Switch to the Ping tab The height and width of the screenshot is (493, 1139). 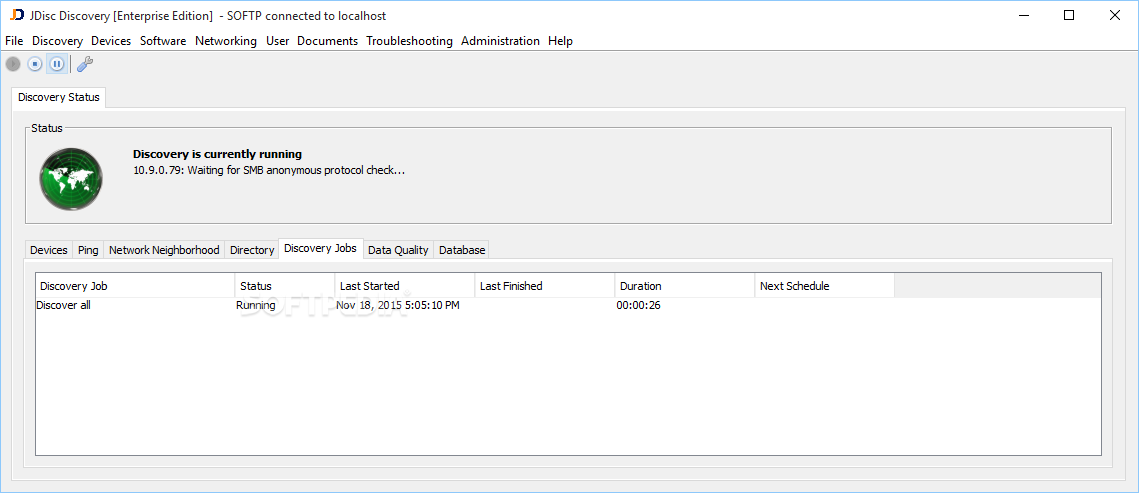tap(88, 250)
